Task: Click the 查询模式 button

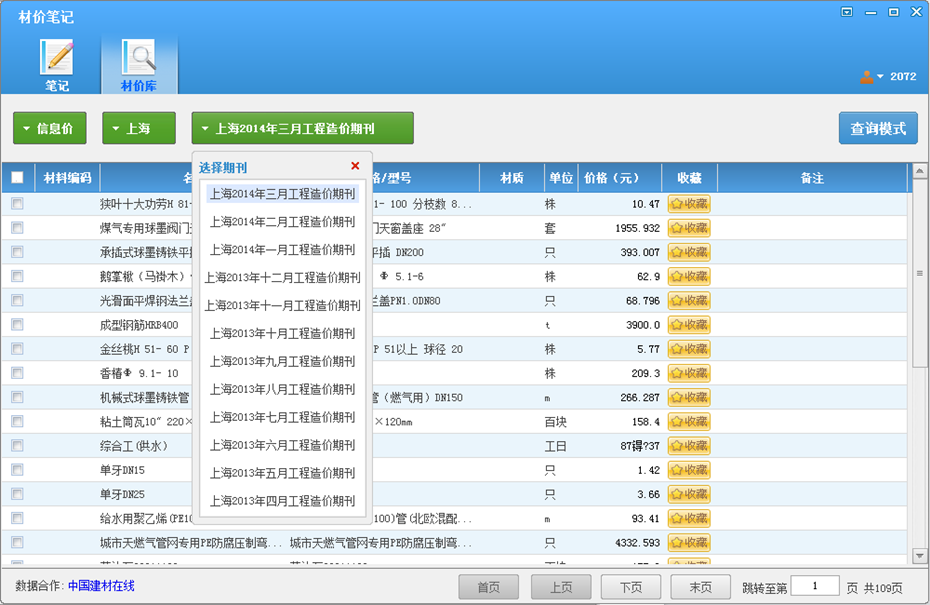Action: (x=877, y=128)
